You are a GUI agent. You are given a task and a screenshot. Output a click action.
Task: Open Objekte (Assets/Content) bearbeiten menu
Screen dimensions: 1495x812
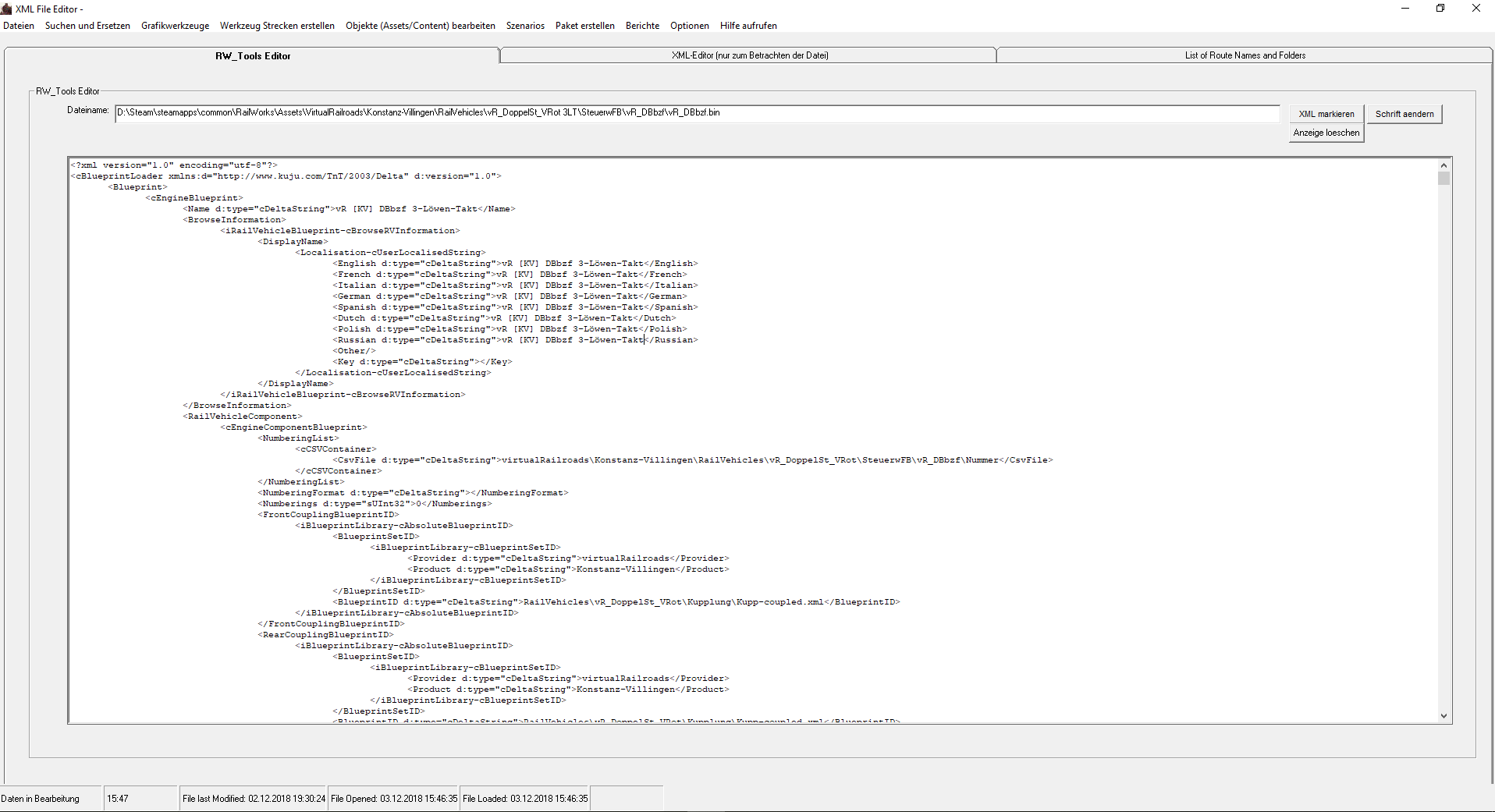[421, 26]
